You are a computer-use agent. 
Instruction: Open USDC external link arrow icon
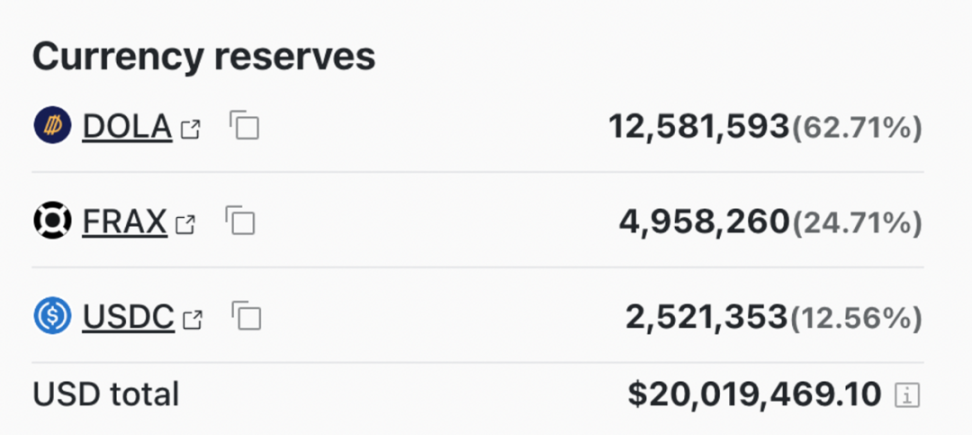pyautogui.click(x=192, y=319)
